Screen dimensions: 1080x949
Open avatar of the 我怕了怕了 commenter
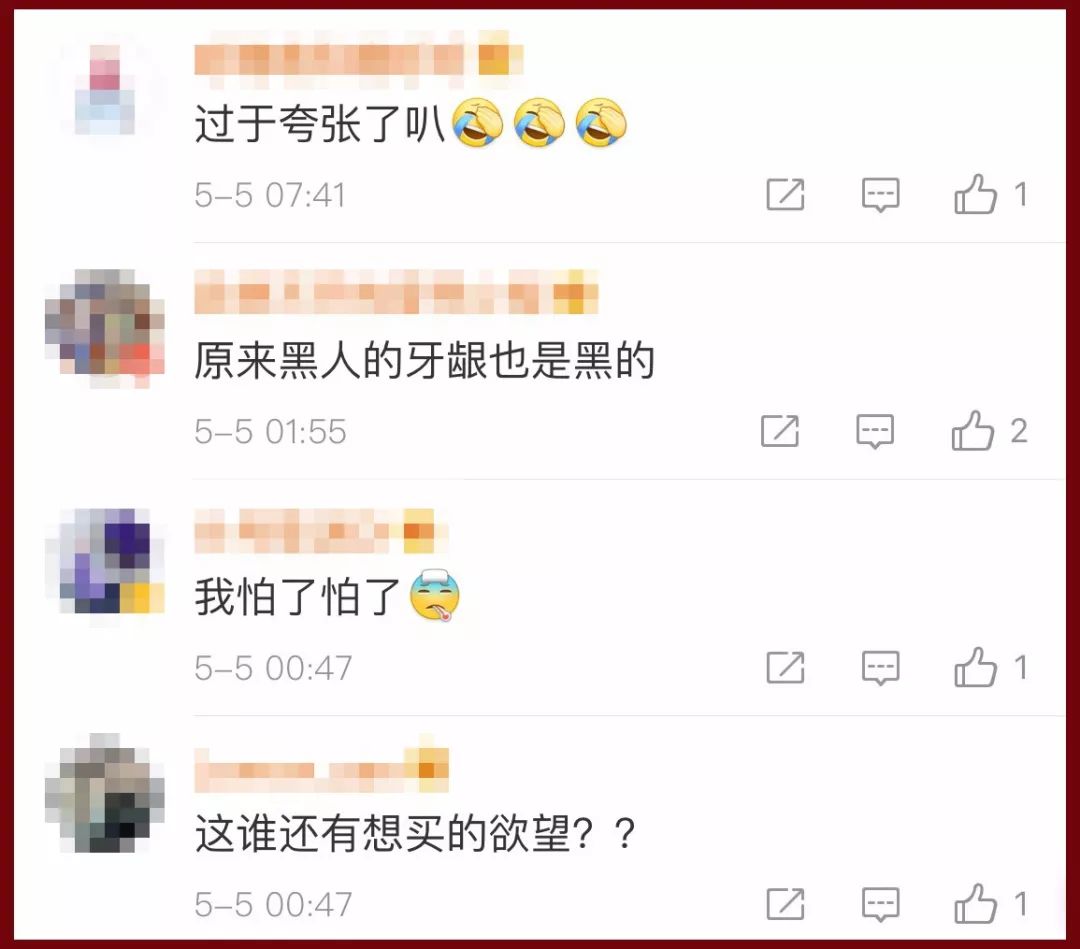coord(105,561)
